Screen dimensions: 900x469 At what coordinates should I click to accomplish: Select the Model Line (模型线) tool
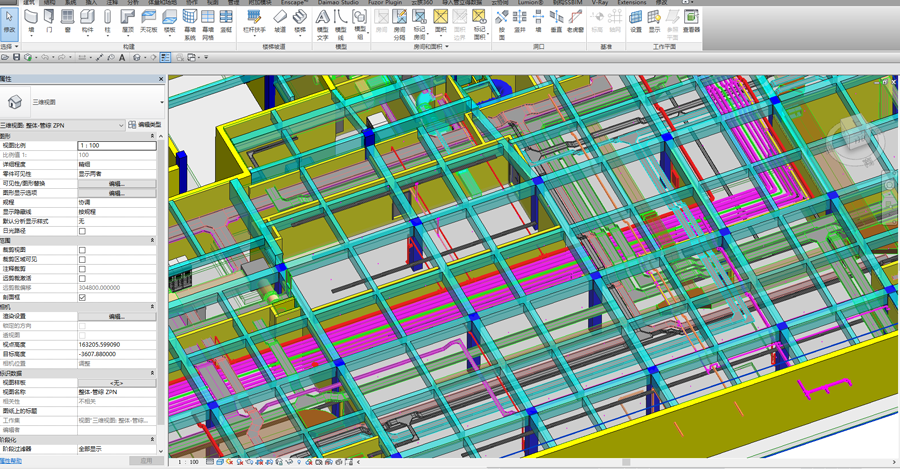341,24
